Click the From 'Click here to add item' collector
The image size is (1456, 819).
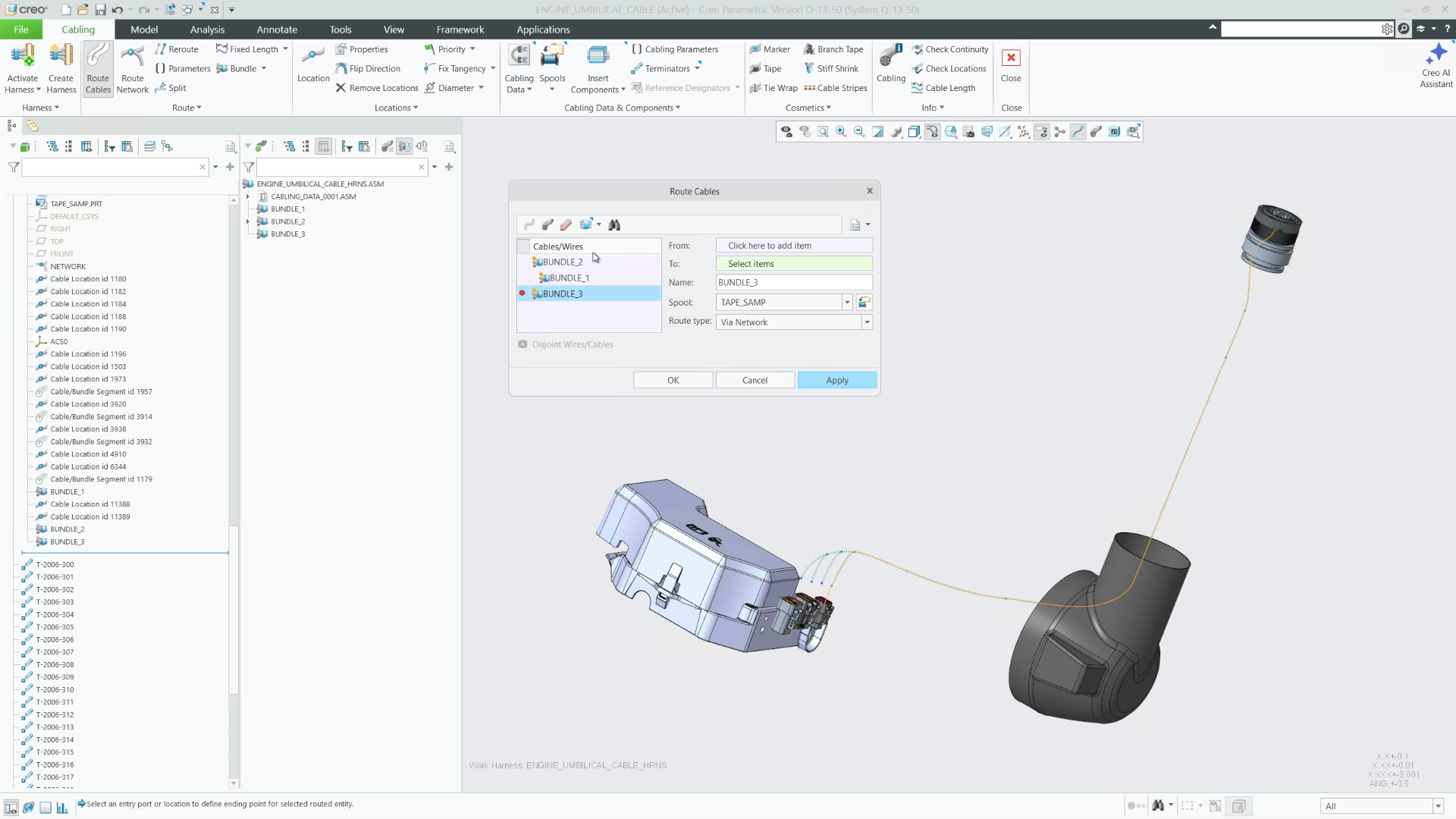click(x=794, y=245)
